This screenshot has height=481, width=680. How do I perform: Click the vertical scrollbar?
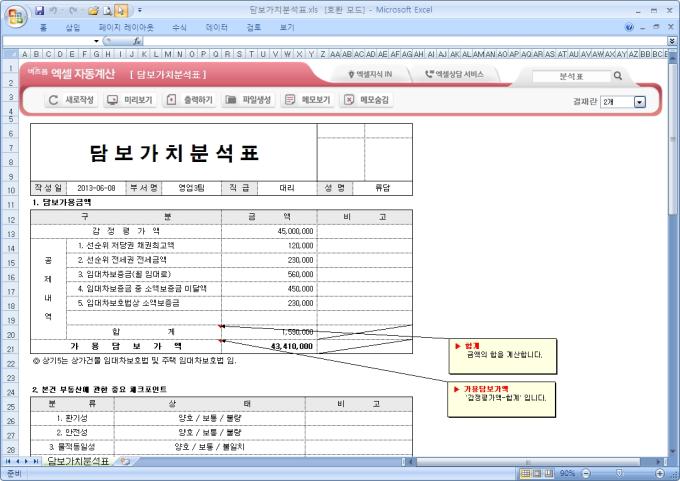pos(672,139)
